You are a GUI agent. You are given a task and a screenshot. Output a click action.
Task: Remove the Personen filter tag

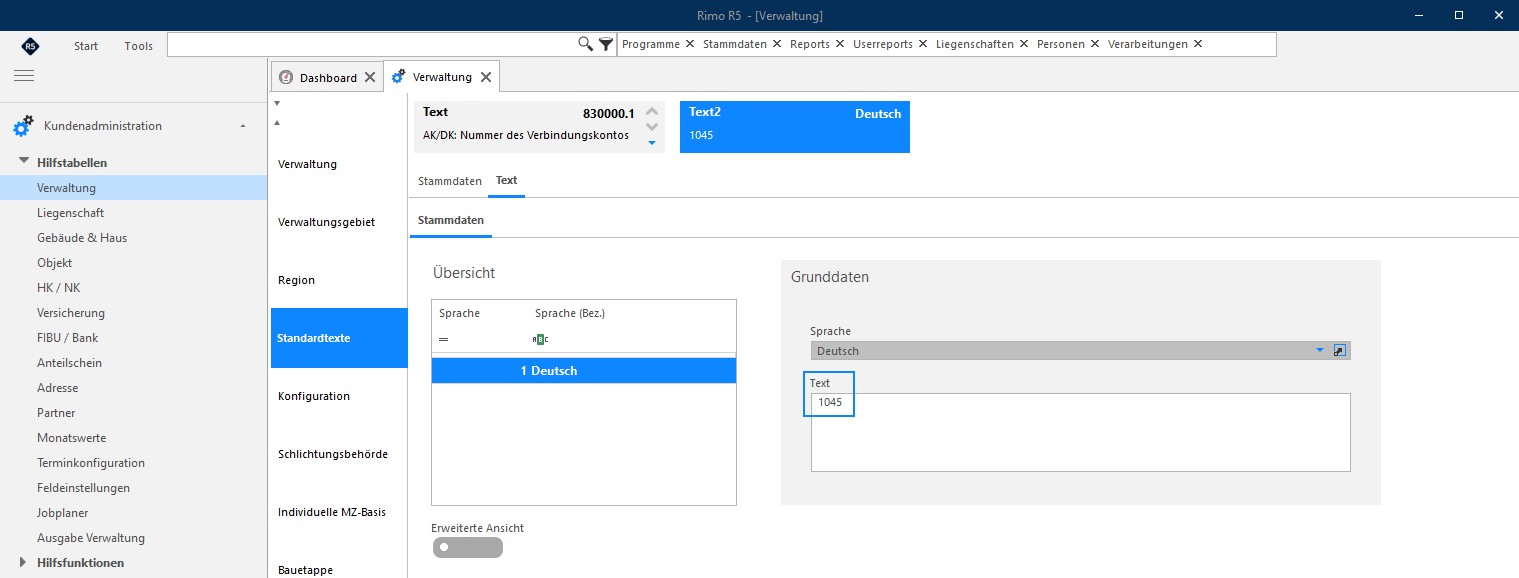pyautogui.click(x=1095, y=44)
